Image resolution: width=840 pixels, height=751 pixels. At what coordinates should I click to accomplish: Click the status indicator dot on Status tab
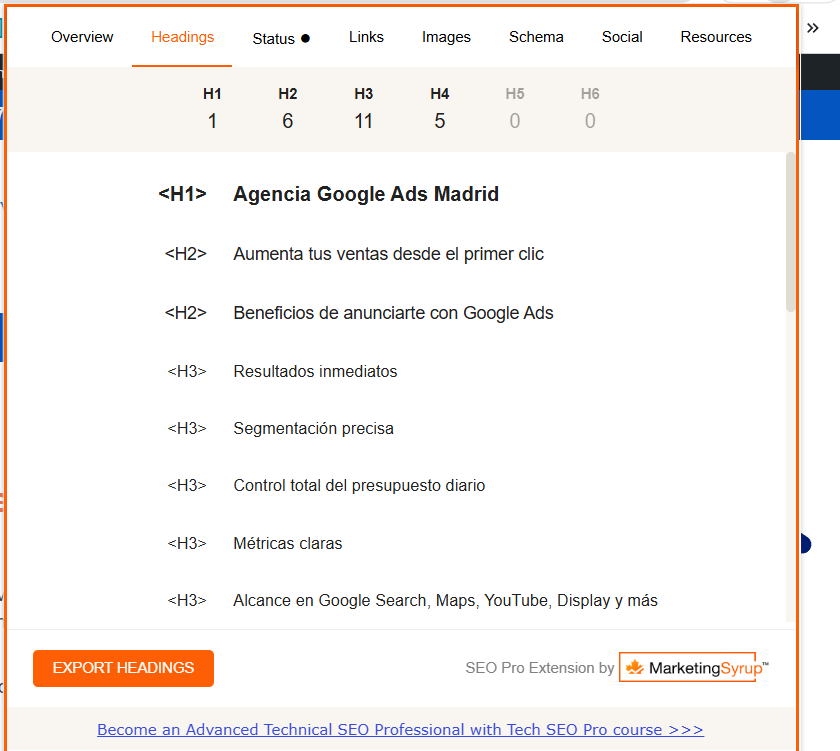pyautogui.click(x=305, y=38)
